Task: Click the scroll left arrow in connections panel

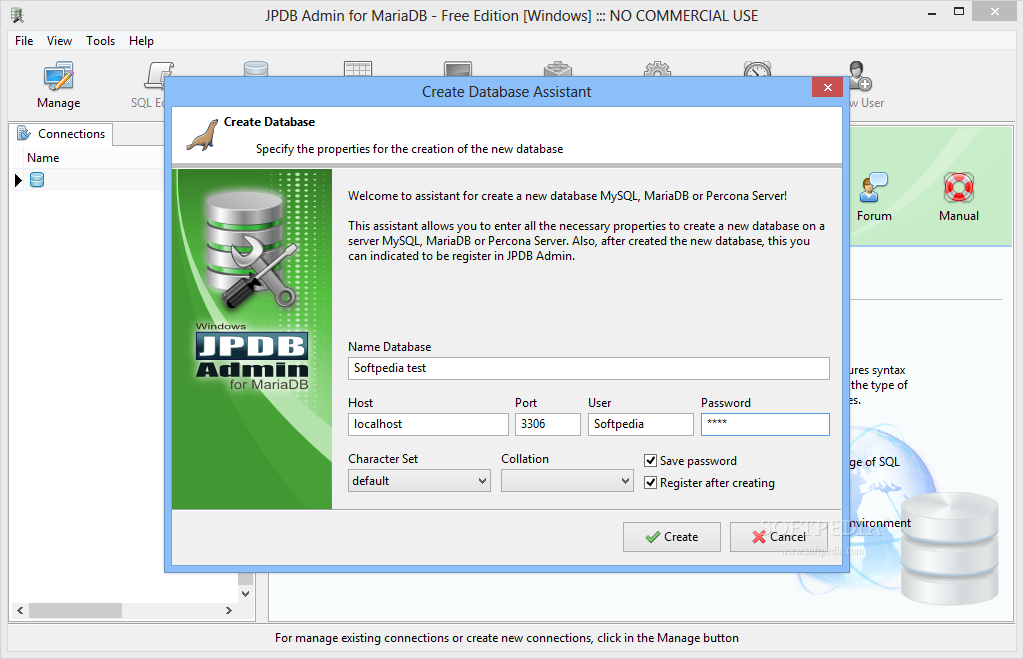Action: 20,611
